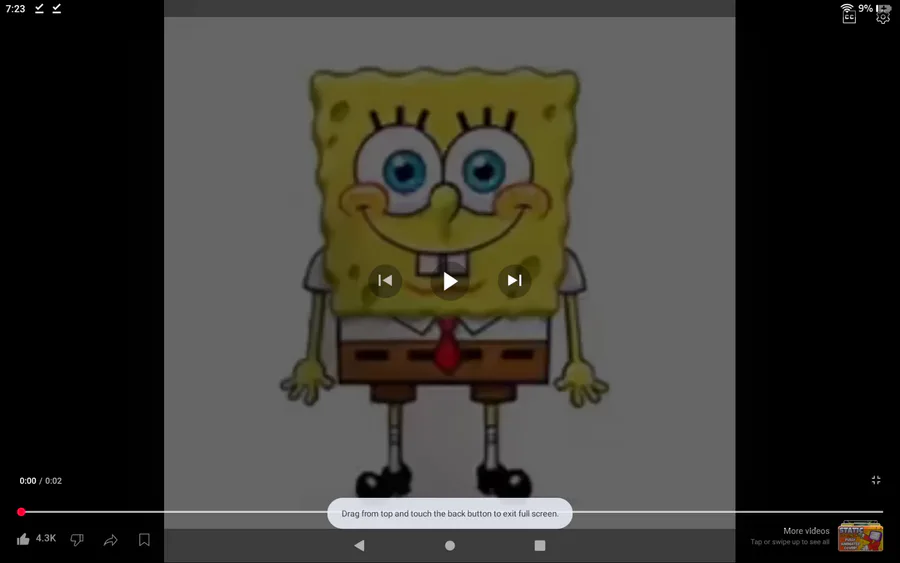Open the share arrow option
The image size is (900, 563).
click(x=111, y=539)
